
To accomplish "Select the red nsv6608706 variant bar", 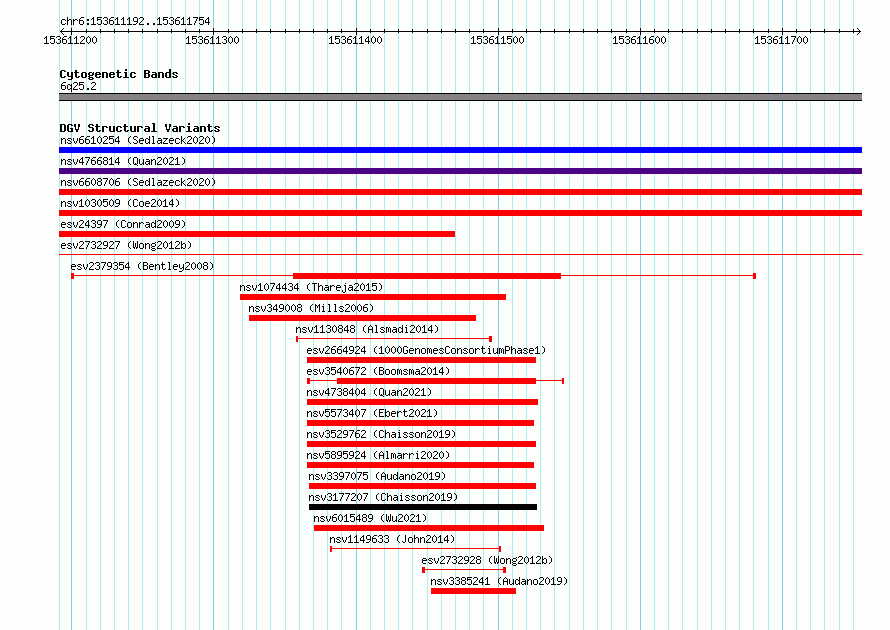I will (460, 192).
